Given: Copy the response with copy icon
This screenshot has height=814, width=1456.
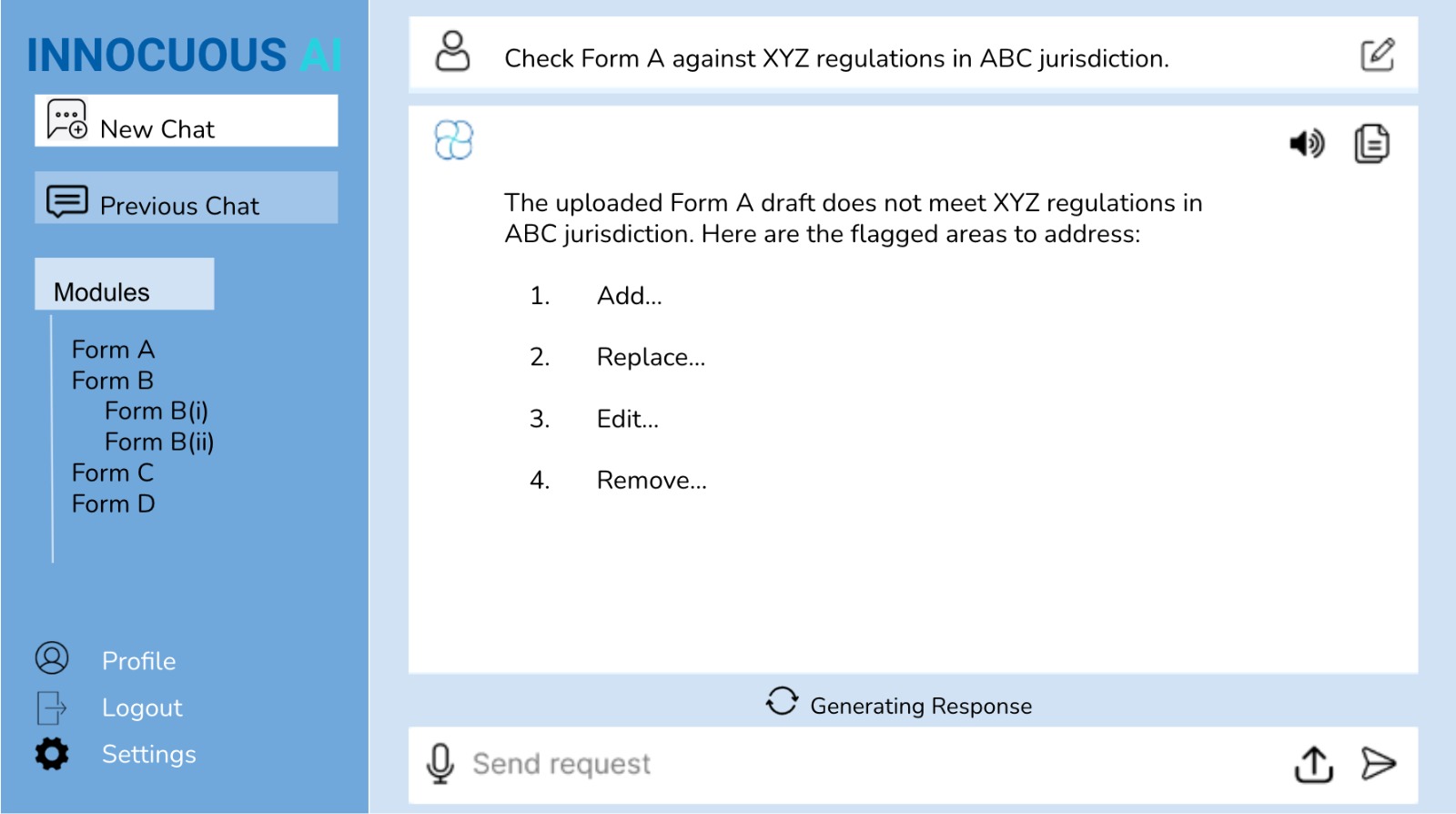Looking at the screenshot, I should (1371, 143).
